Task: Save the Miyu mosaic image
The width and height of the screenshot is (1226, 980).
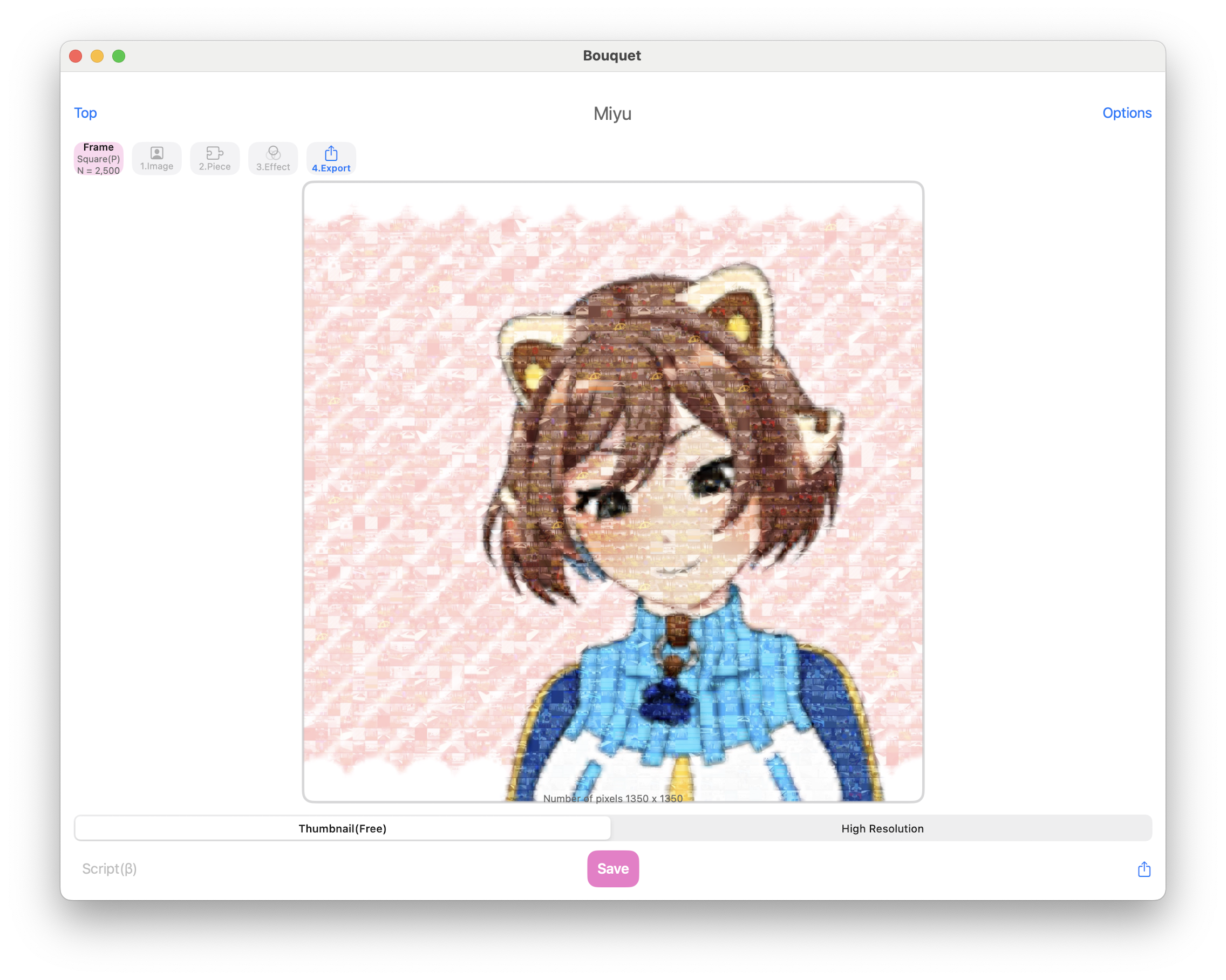Action: point(613,868)
